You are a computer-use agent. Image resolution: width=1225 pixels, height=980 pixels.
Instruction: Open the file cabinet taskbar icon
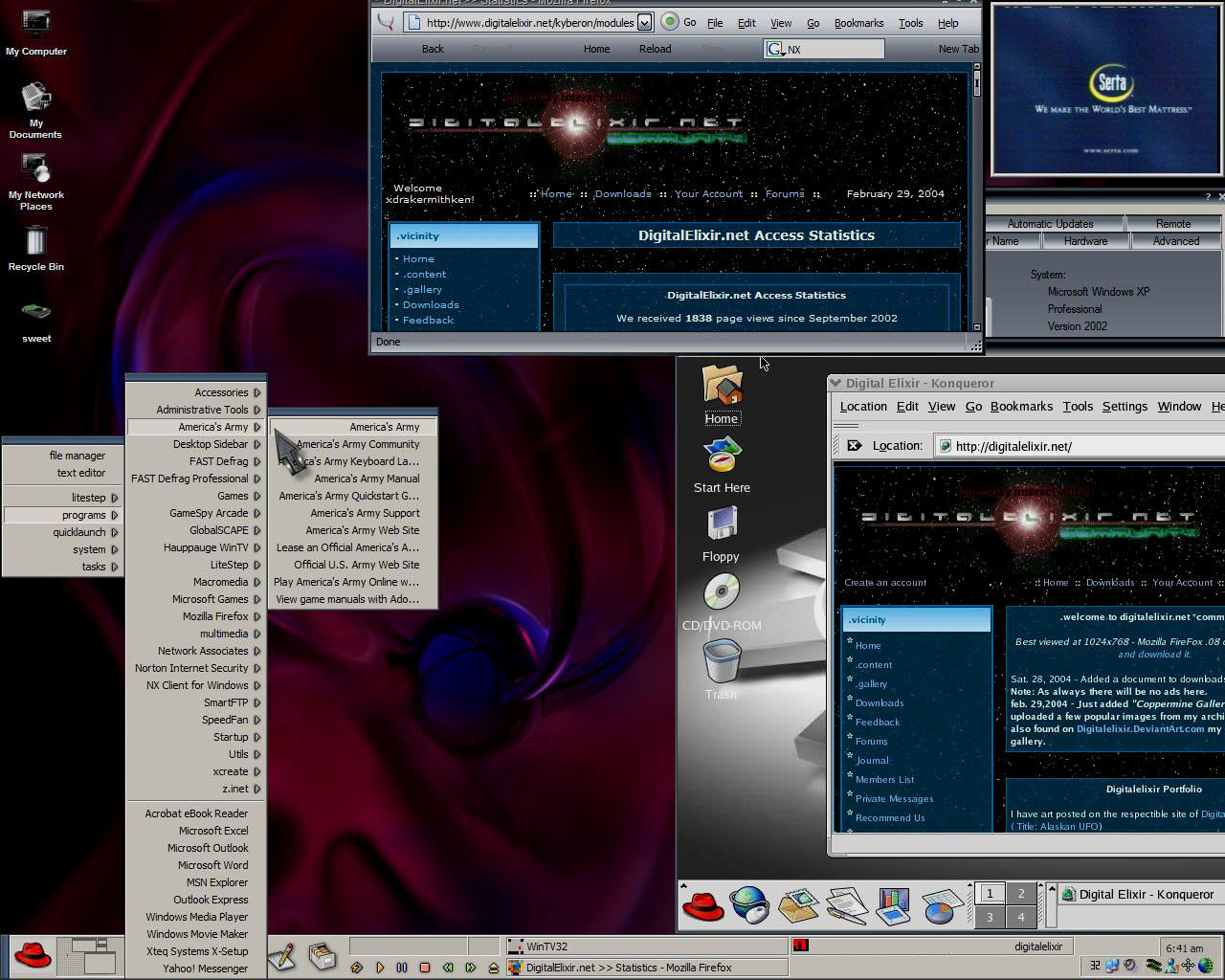click(322, 956)
